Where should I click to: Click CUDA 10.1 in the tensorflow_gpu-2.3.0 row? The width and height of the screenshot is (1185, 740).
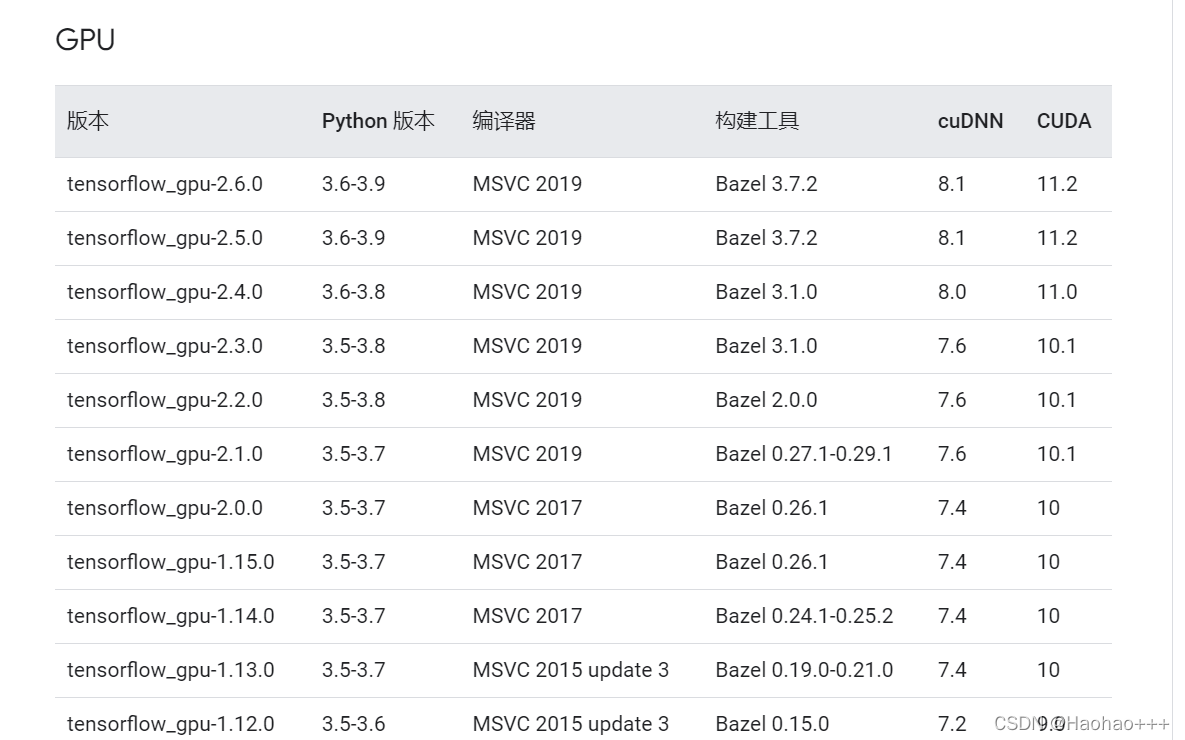pos(1057,346)
